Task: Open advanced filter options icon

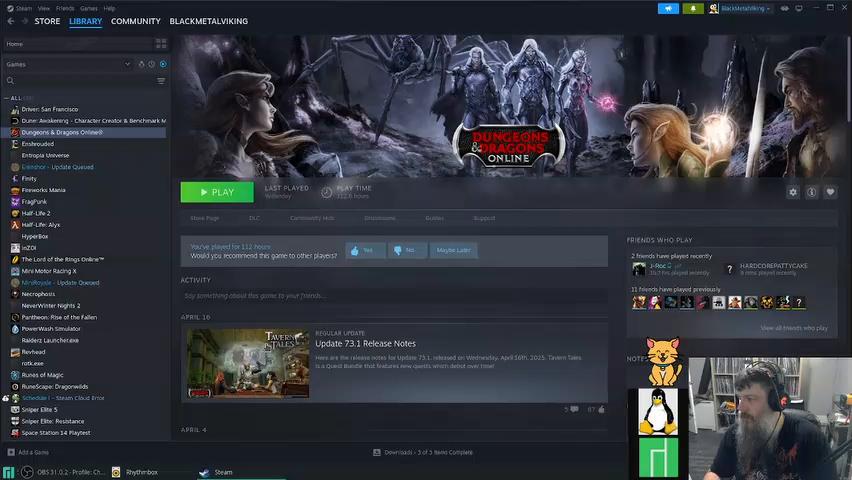Action: click(161, 80)
